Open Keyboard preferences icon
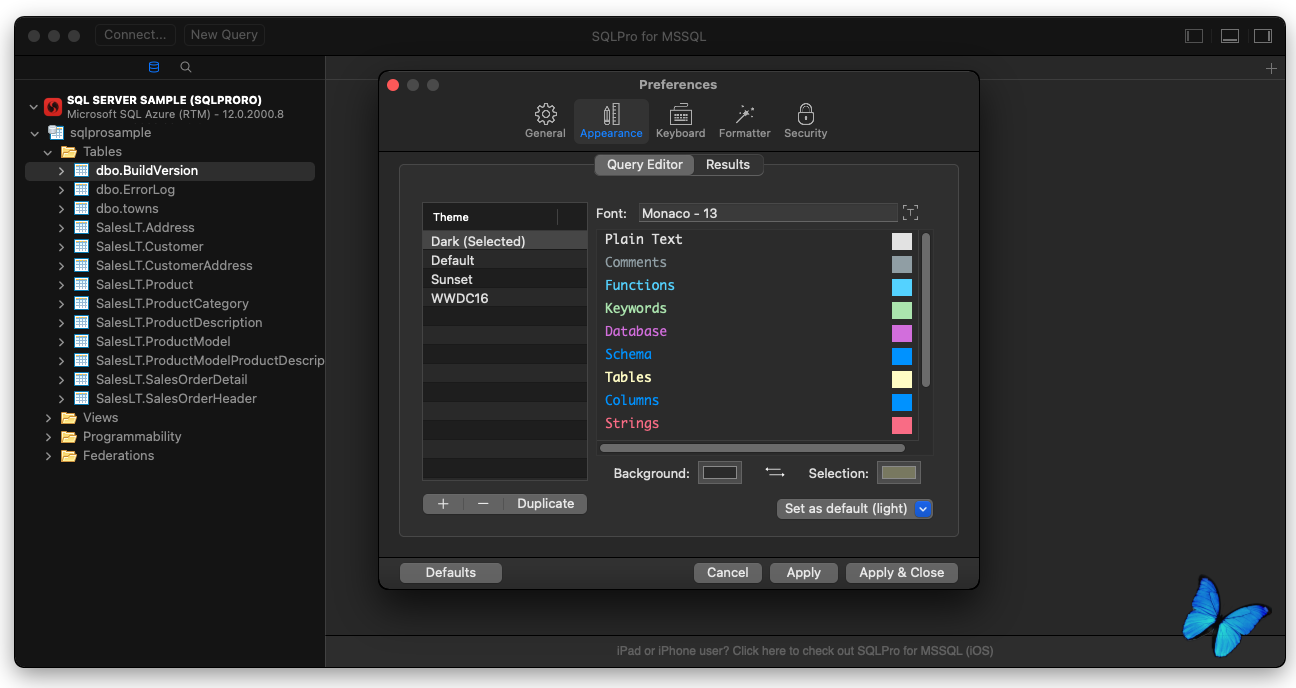 [x=681, y=114]
